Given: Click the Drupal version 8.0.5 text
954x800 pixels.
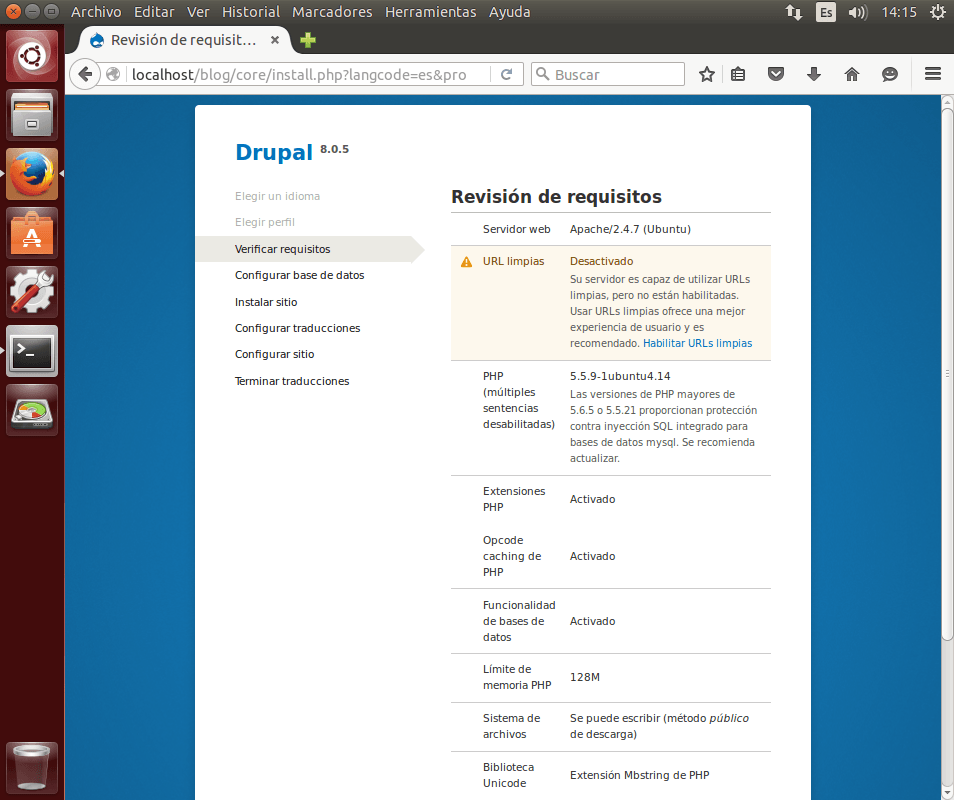Looking at the screenshot, I should pyautogui.click(x=335, y=149).
